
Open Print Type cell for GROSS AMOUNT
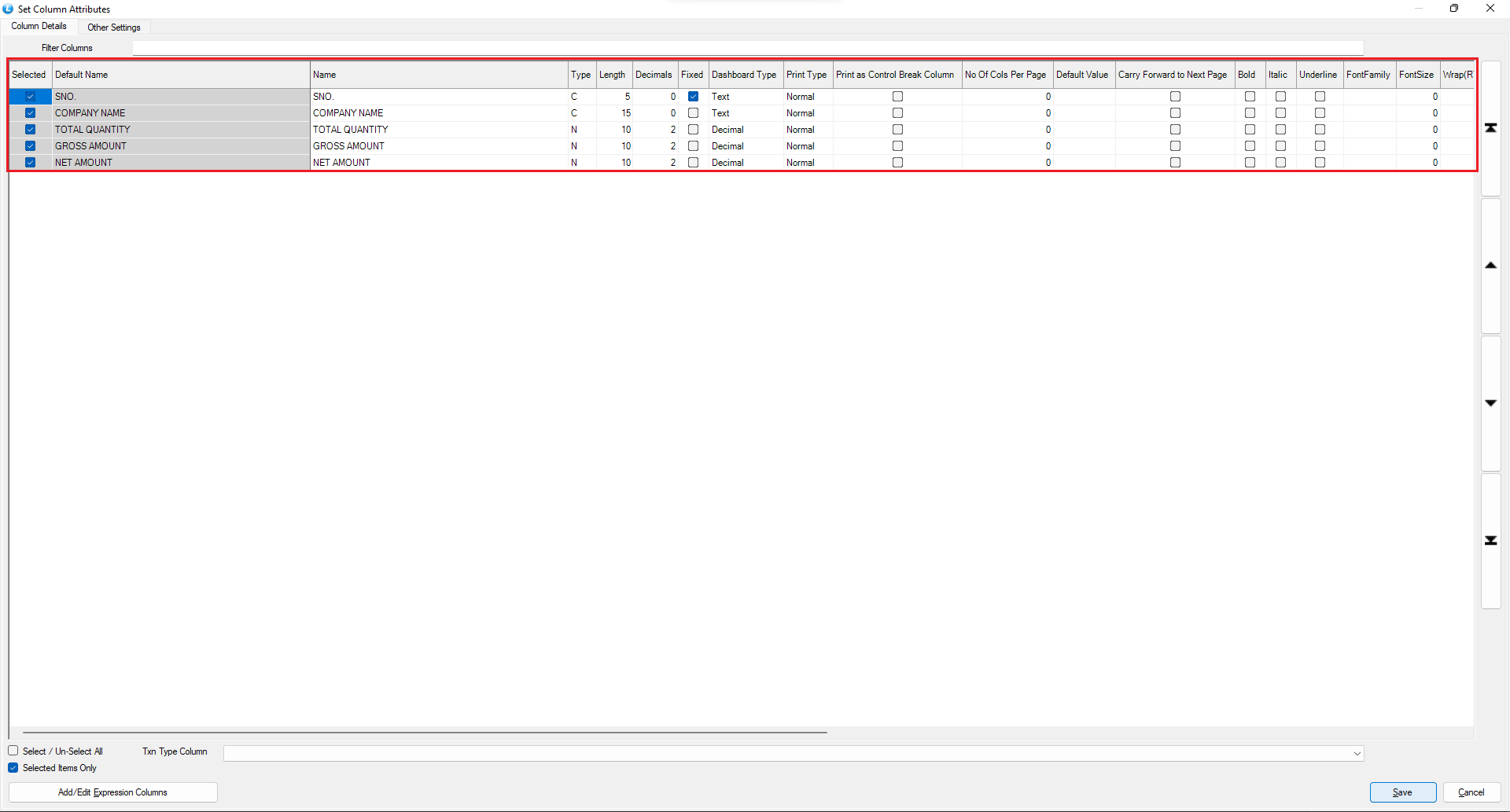[x=807, y=146]
